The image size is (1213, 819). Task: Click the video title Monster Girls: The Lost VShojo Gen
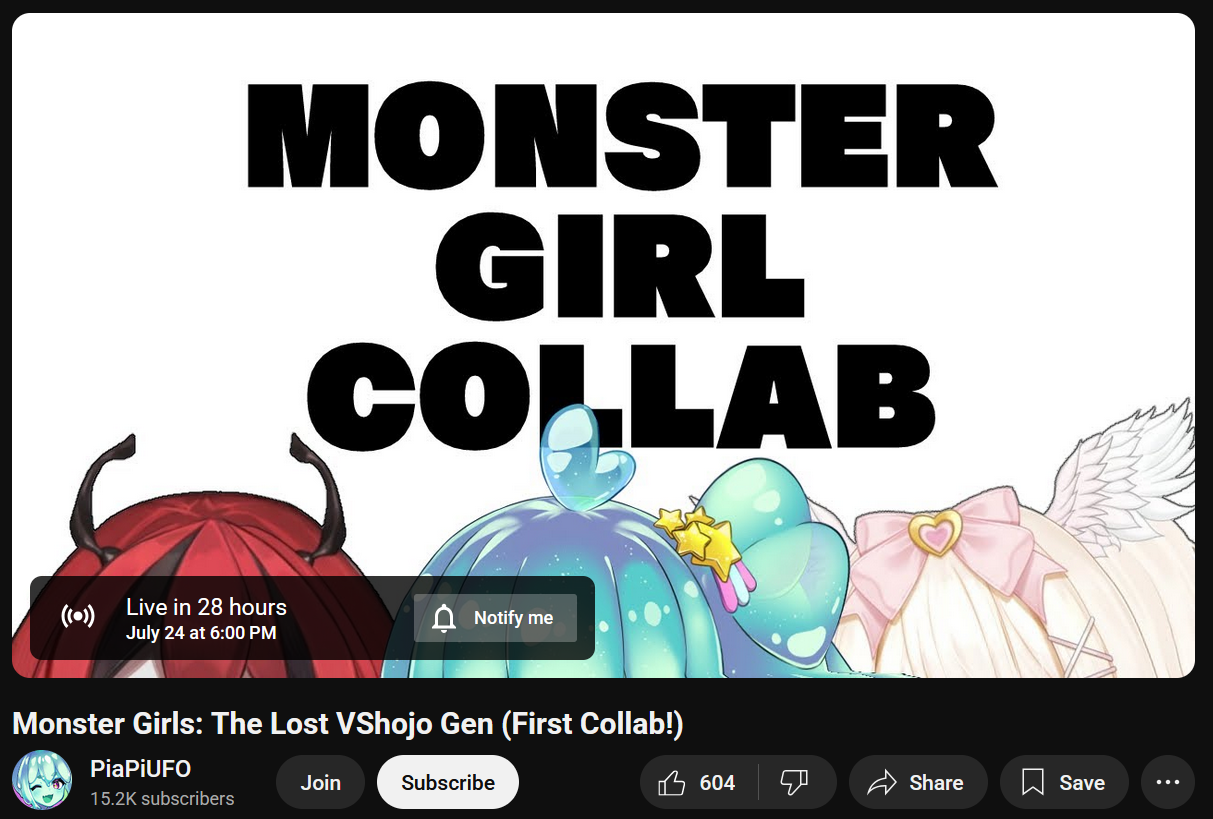coord(347,724)
